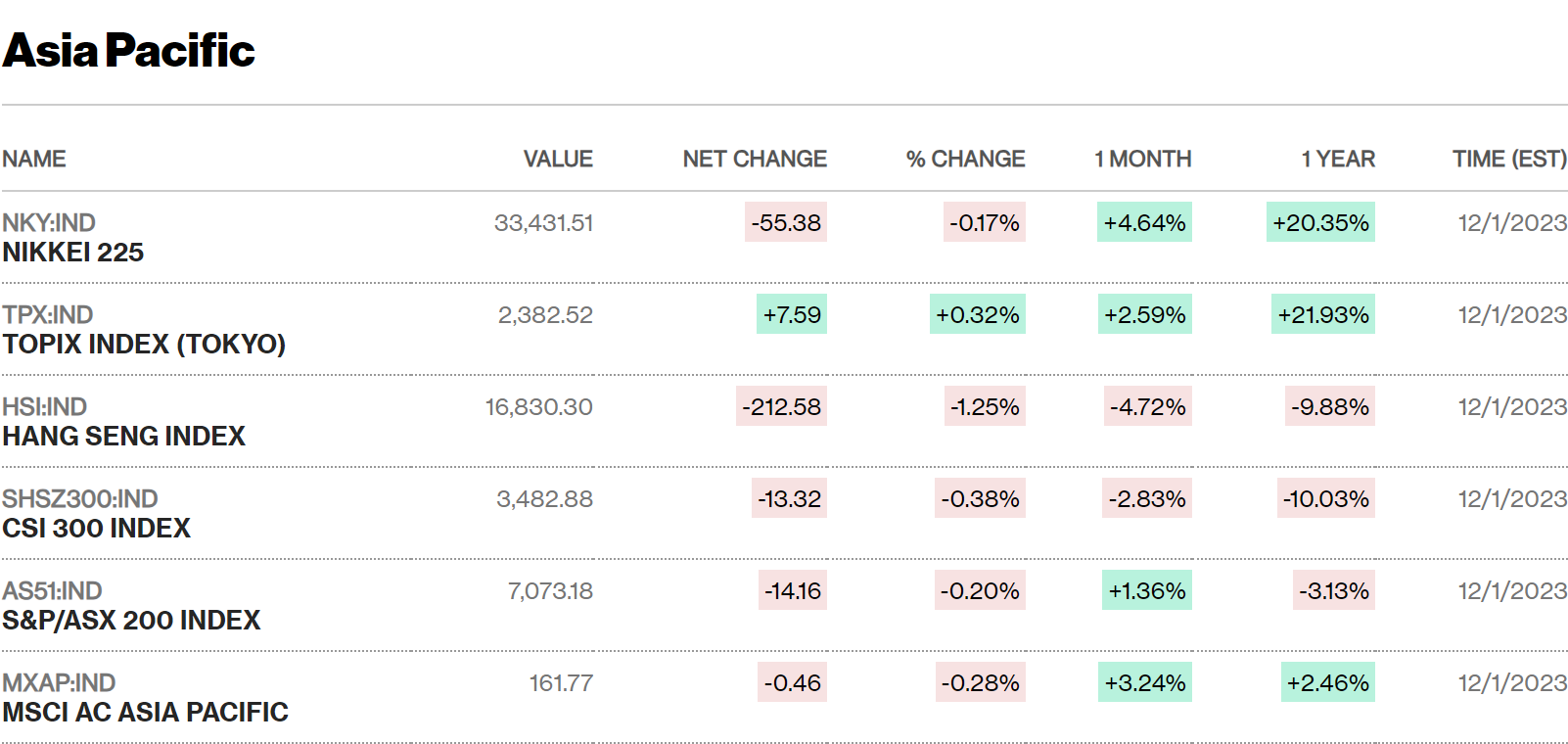Screen dimensions: 1568x744
Task: Click the TOPIX value 2,382.52
Action: tap(545, 315)
